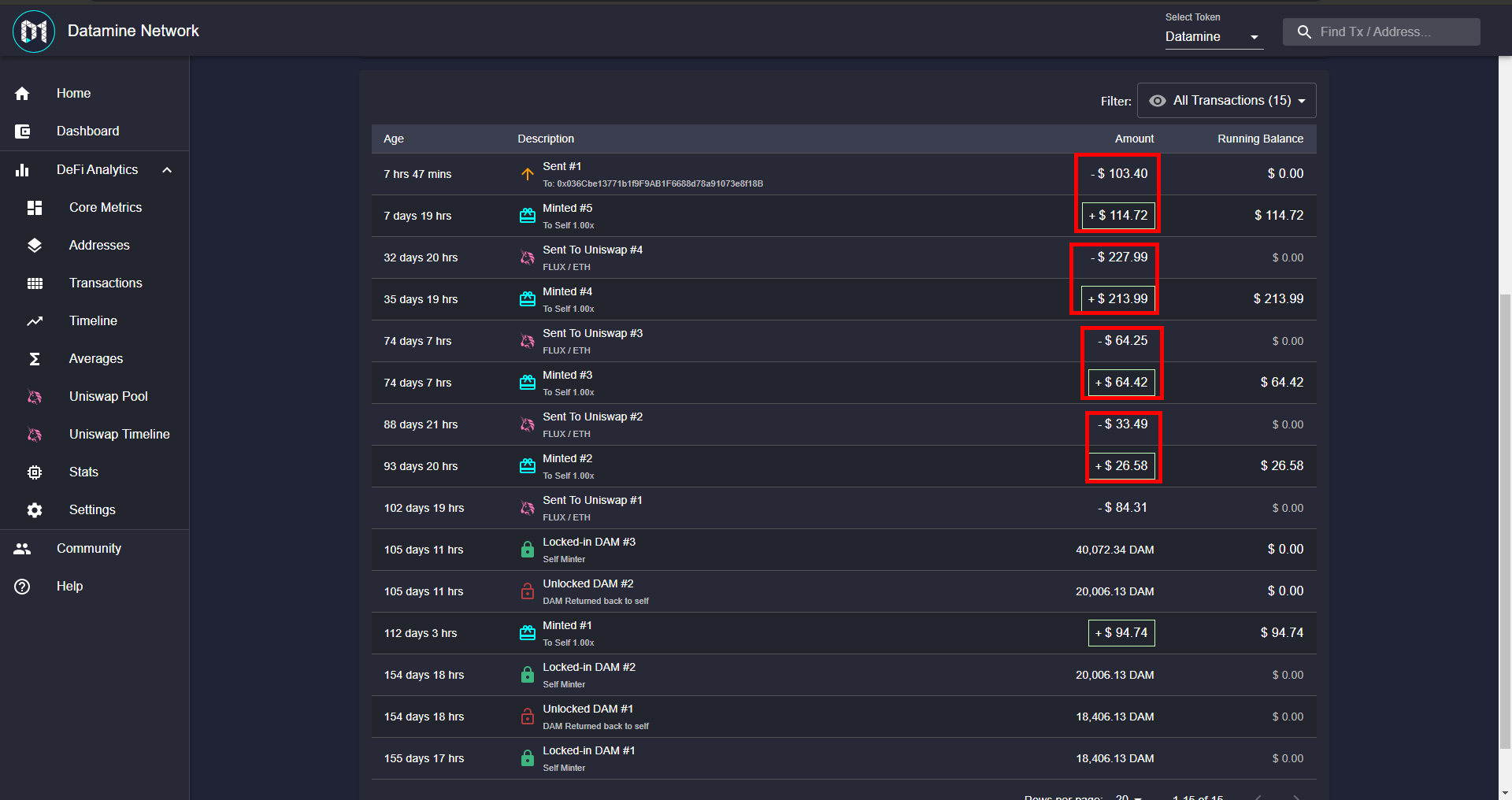Click the "32 days 20 hrs" age cell
The width and height of the screenshot is (1512, 800).
(421, 257)
